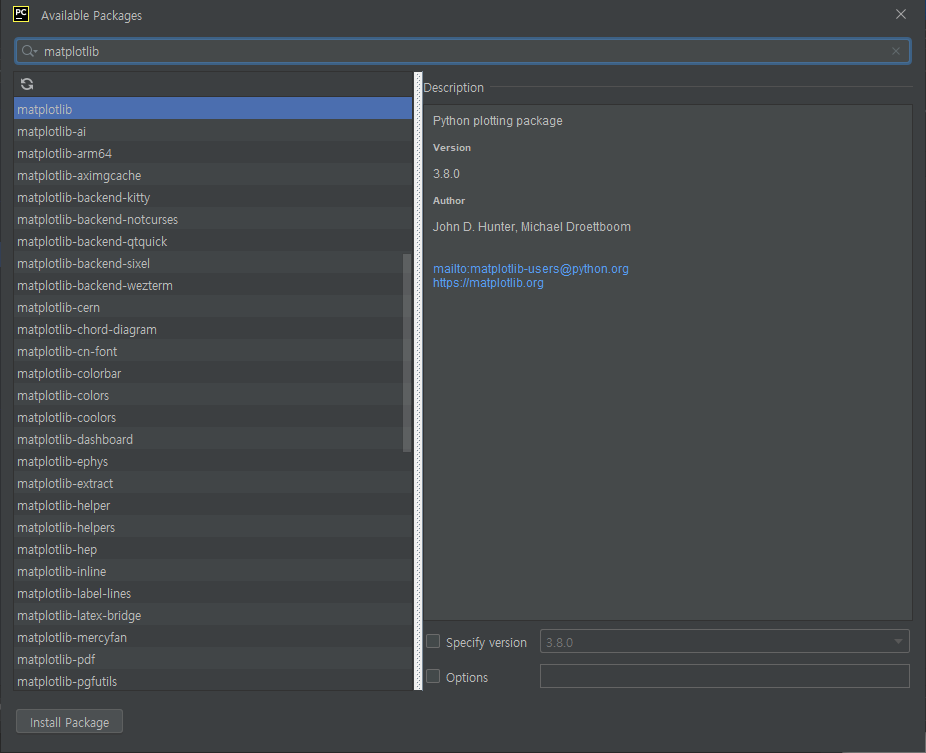Clear the search field with the X icon
Image resolution: width=926 pixels, height=753 pixels.
pos(896,51)
